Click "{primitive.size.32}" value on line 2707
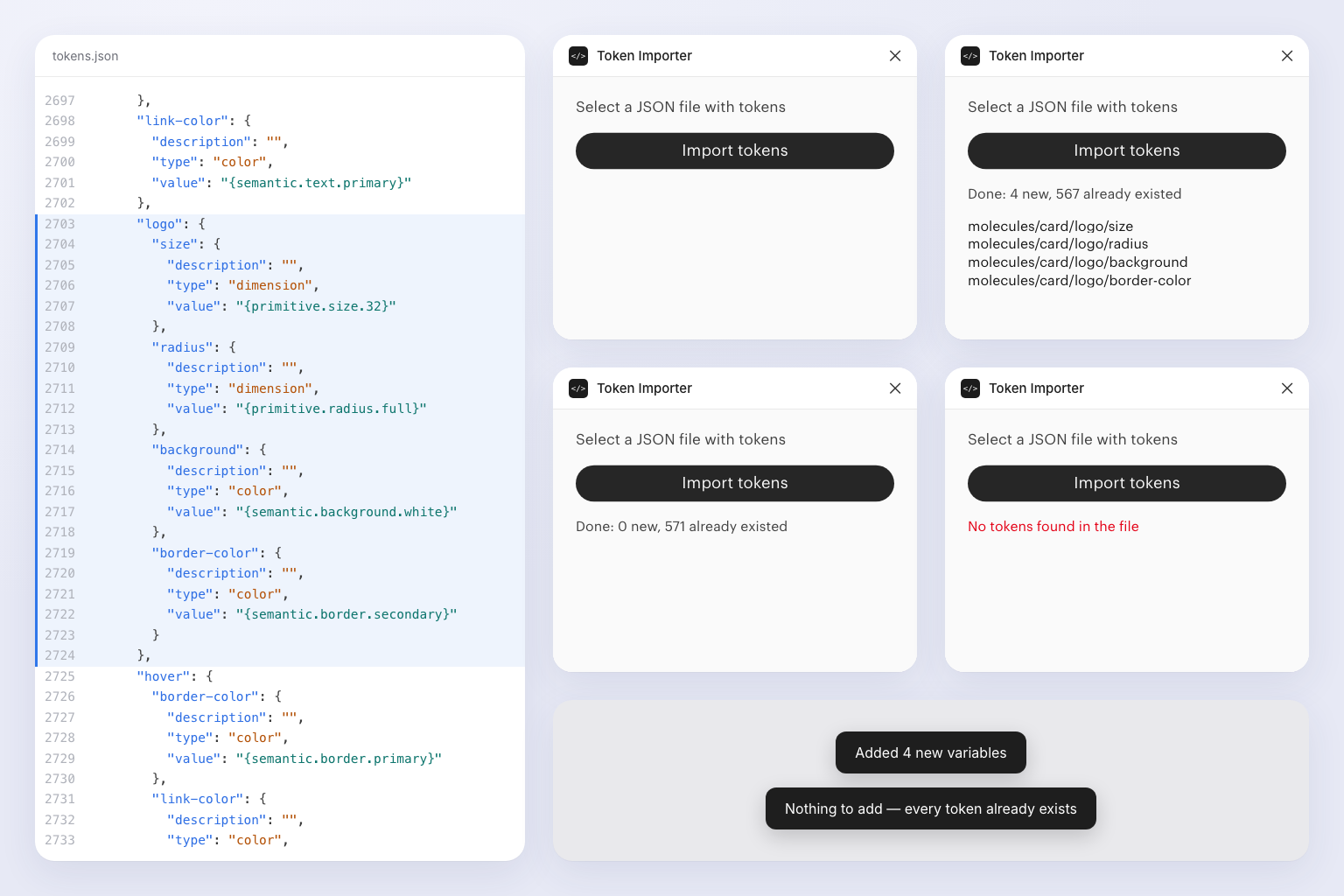 click(x=316, y=306)
